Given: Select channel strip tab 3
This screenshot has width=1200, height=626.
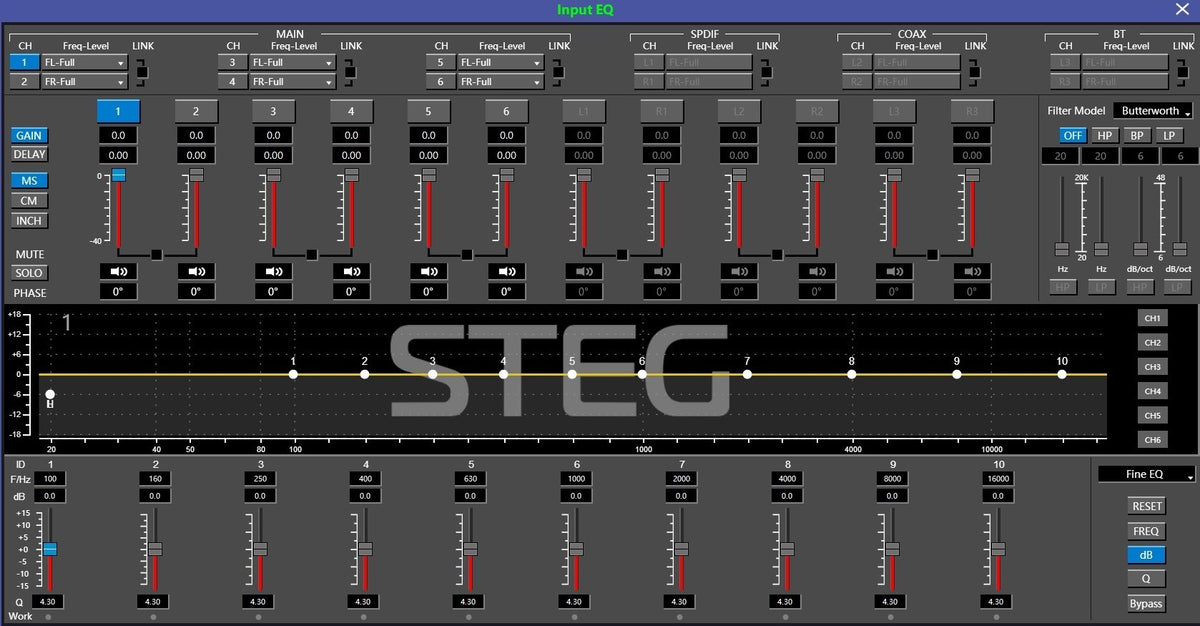Looking at the screenshot, I should (273, 111).
